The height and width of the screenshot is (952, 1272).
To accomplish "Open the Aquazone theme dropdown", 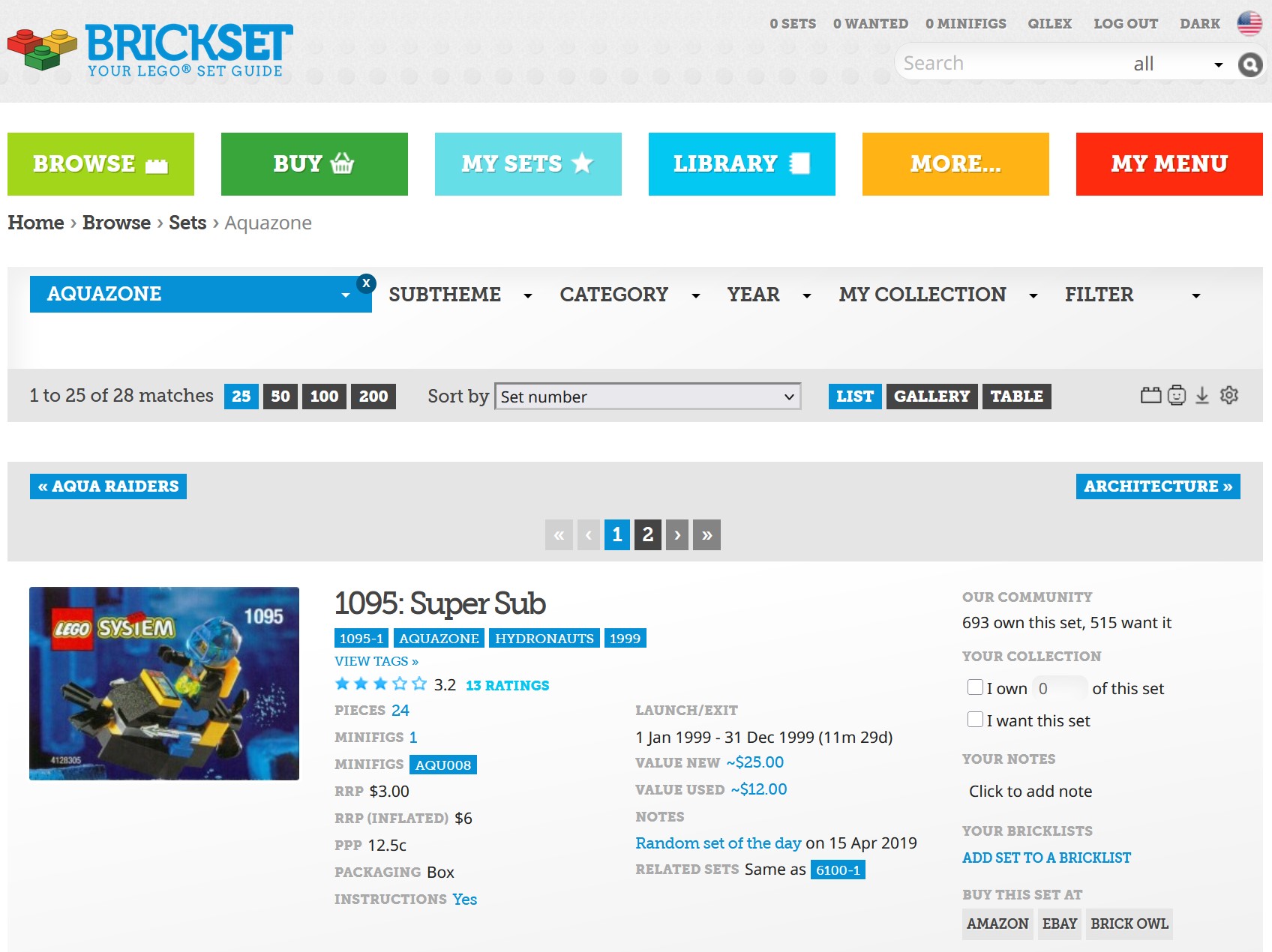I will coord(201,294).
